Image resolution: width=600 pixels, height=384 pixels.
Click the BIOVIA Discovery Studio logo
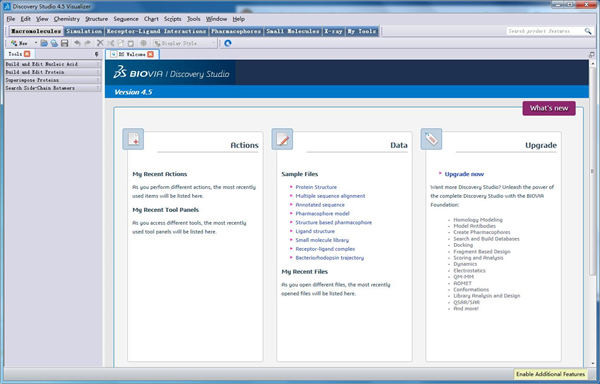click(x=171, y=72)
